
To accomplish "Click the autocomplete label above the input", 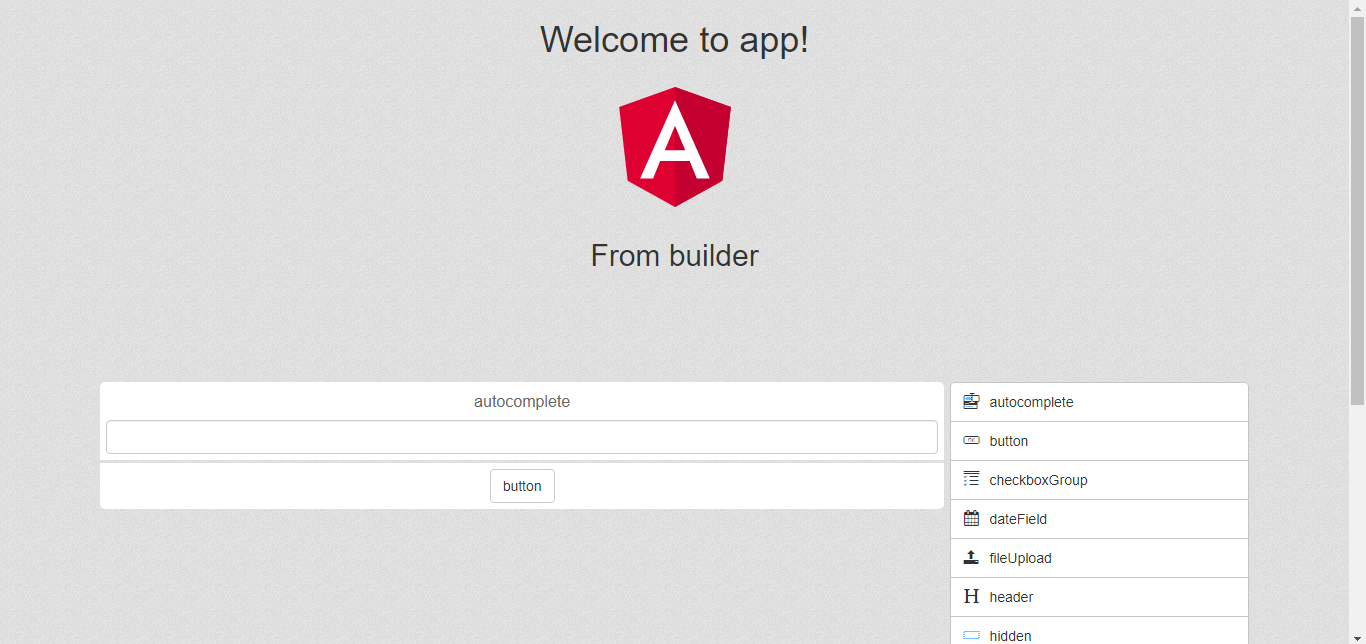I will 522,401.
